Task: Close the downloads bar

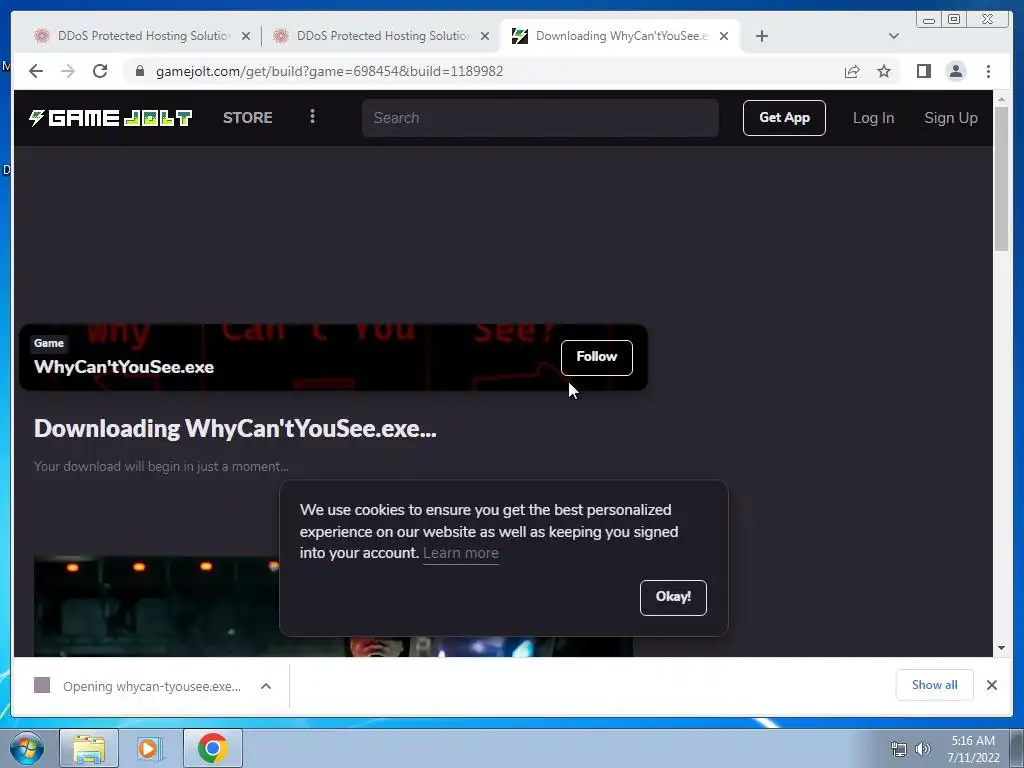Action: pos(991,684)
